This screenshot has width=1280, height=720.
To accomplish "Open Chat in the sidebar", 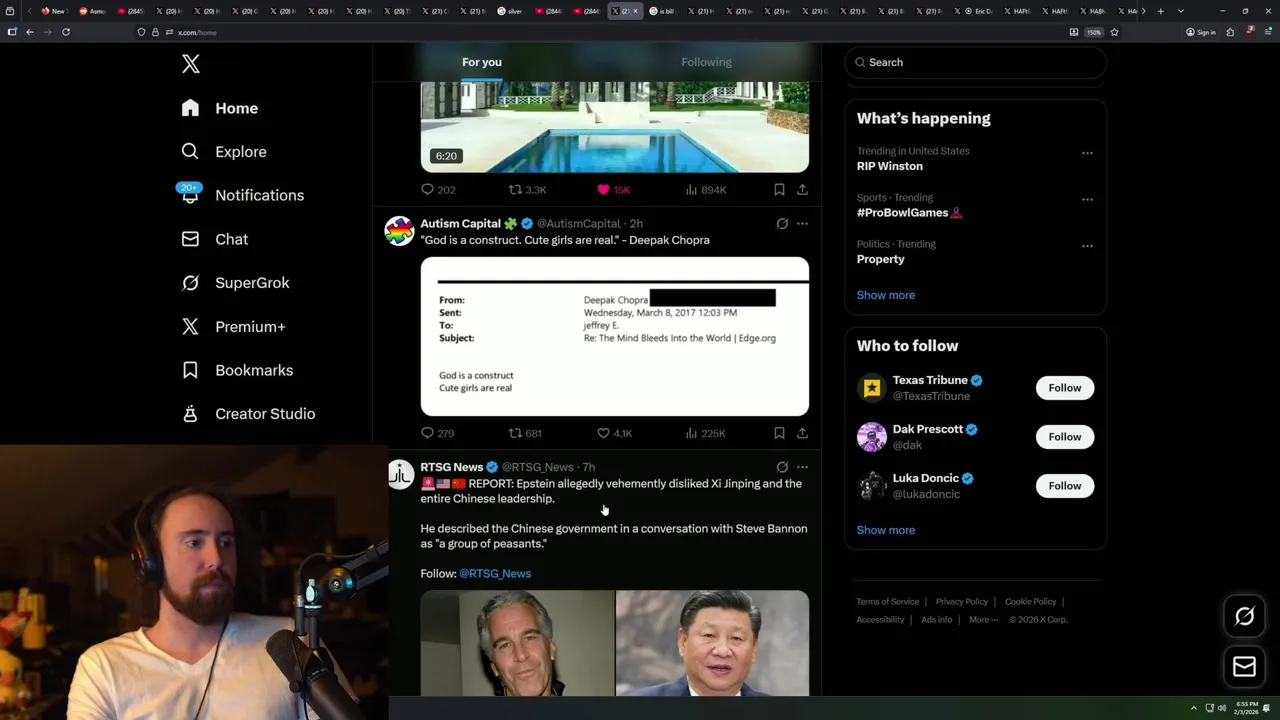I will pos(214,239).
